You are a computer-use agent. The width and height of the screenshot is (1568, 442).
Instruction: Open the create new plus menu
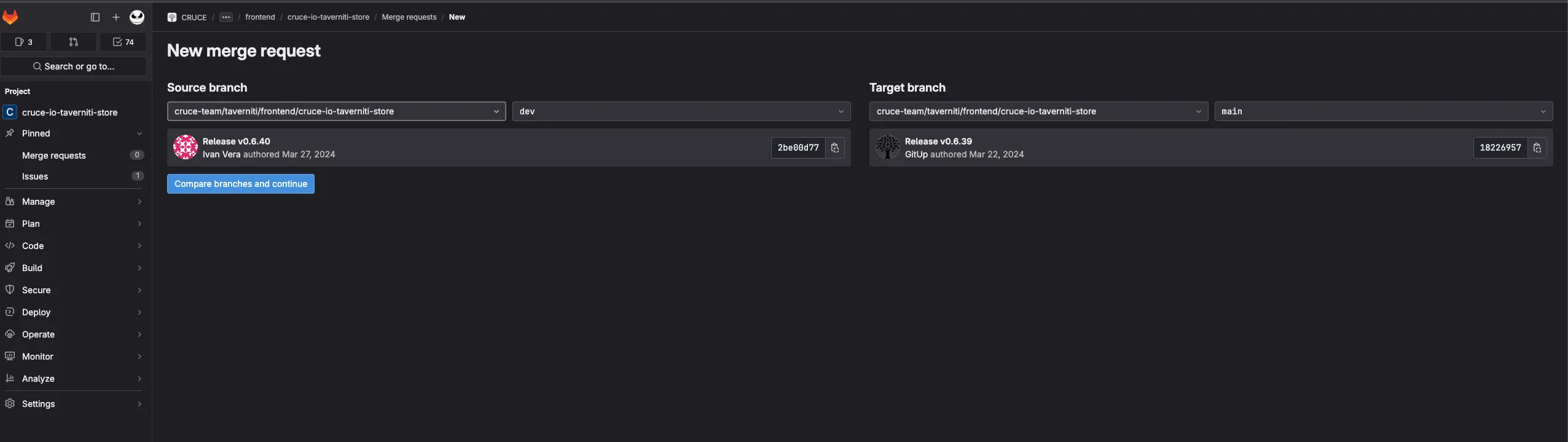(116, 17)
